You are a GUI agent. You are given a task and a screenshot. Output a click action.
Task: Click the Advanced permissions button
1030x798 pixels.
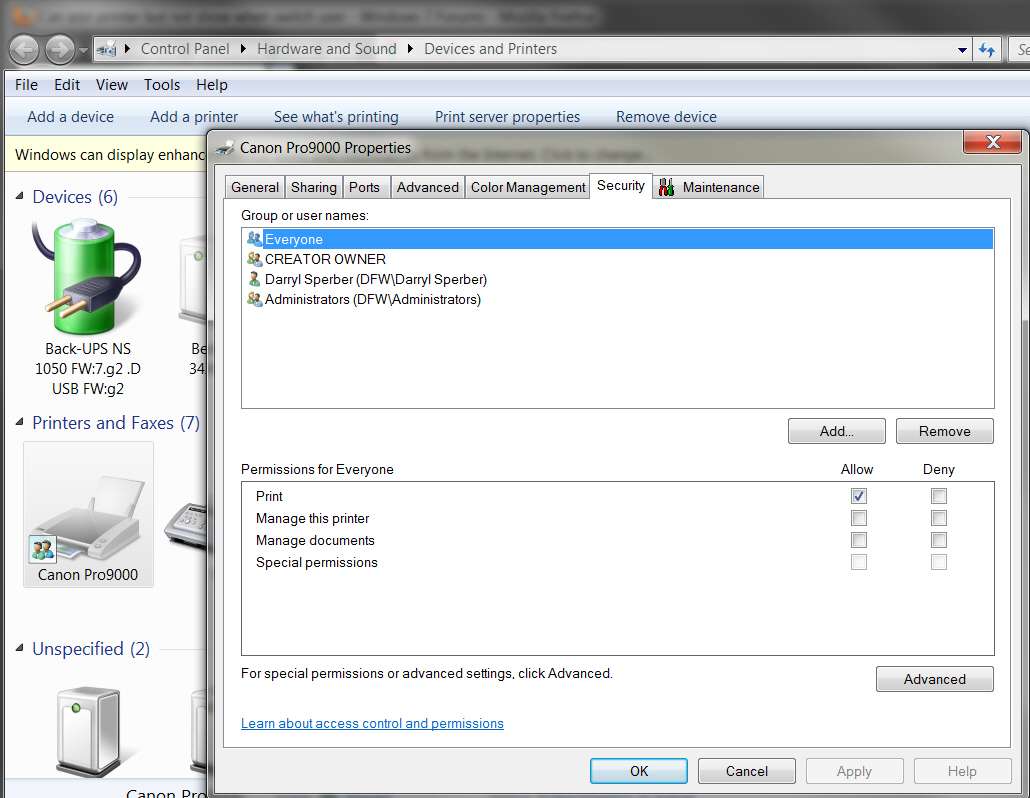934,679
